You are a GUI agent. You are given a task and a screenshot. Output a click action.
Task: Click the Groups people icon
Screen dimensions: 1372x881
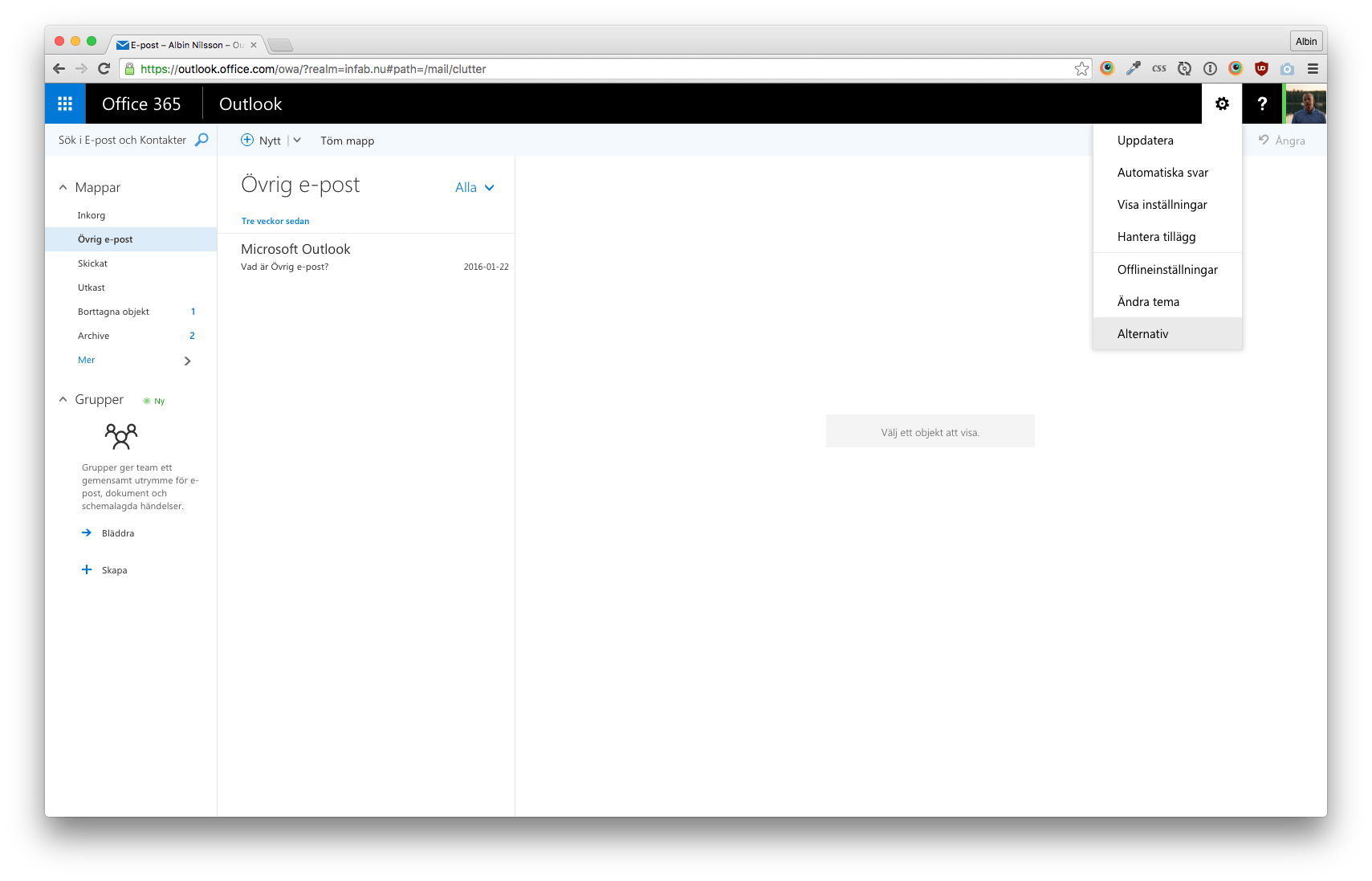click(121, 436)
